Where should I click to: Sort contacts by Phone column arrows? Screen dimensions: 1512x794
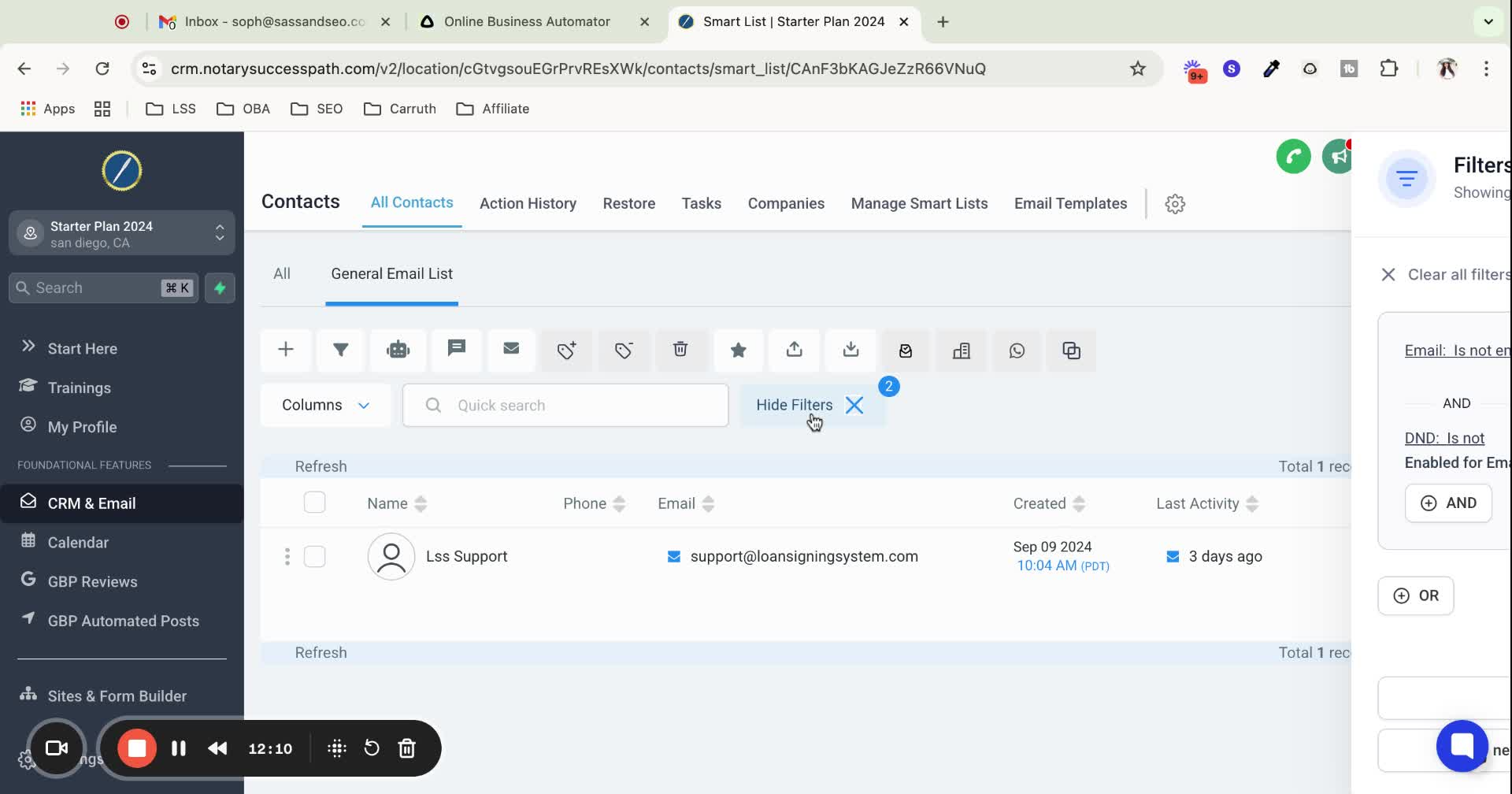(x=619, y=504)
